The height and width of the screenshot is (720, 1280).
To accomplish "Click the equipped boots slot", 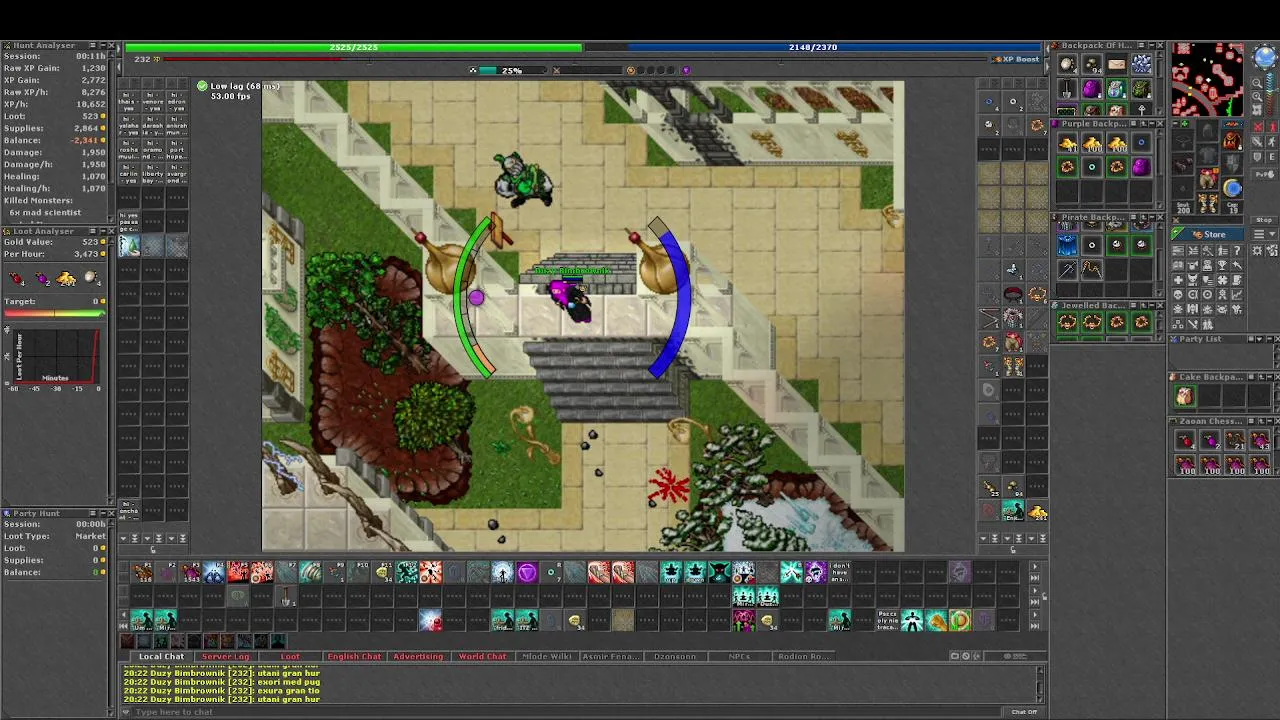I will 1207,203.
